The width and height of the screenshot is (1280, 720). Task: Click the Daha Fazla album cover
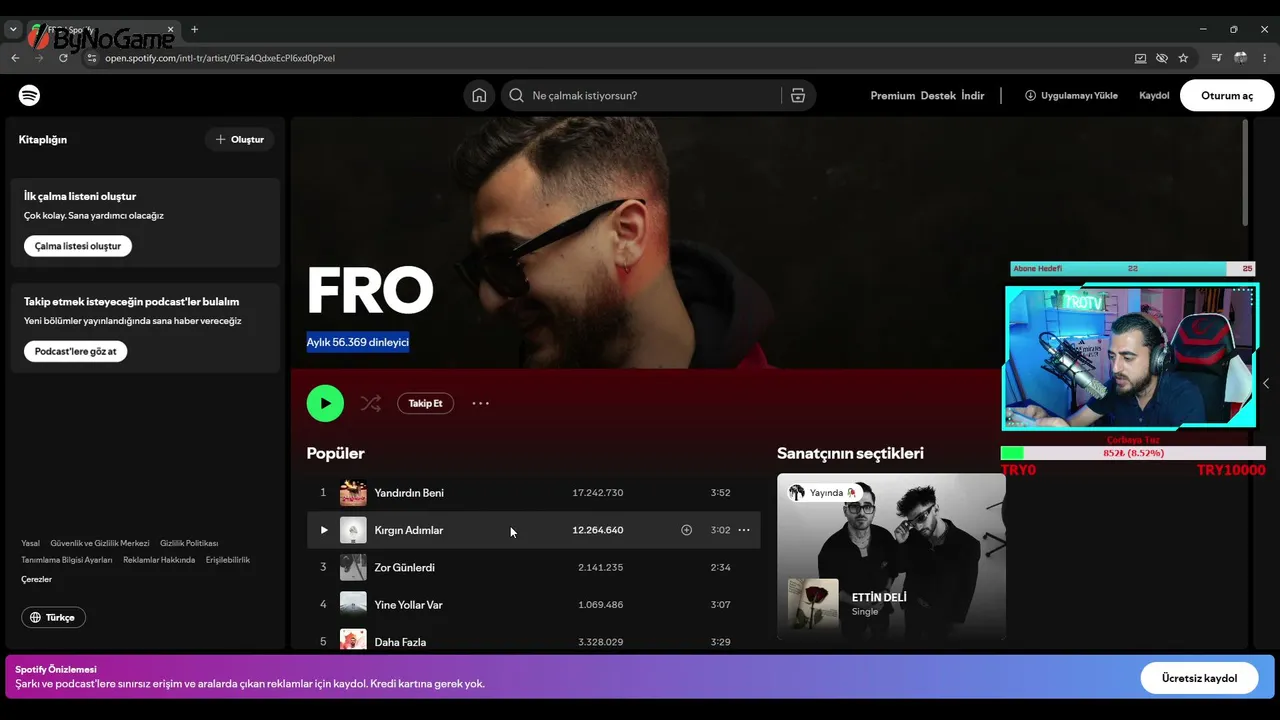[x=353, y=640]
